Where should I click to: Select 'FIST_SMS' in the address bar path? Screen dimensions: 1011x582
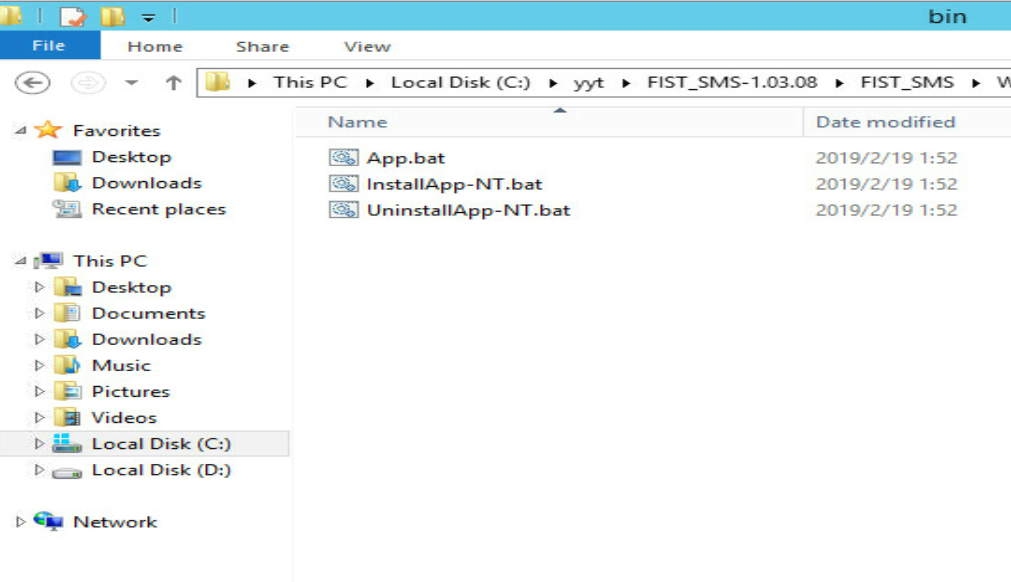pyautogui.click(x=907, y=82)
